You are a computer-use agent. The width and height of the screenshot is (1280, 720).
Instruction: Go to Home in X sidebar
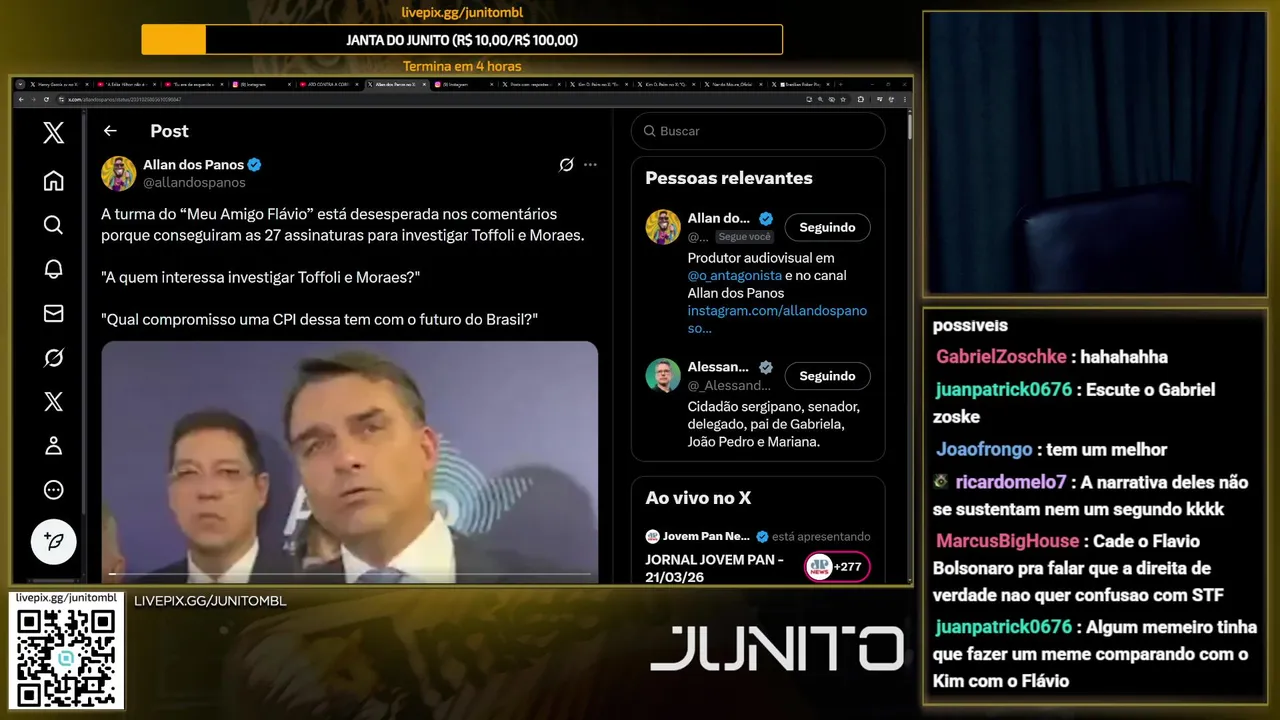(x=54, y=180)
